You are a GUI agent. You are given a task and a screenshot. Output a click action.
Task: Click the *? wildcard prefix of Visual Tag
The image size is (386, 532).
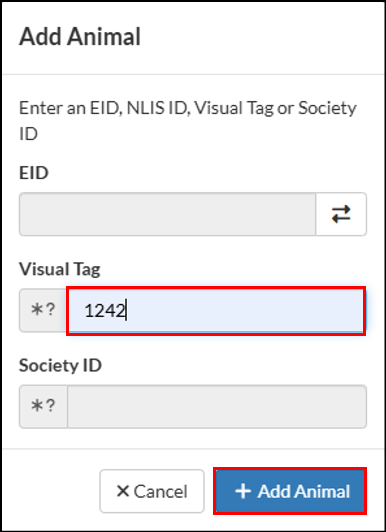coord(43,310)
